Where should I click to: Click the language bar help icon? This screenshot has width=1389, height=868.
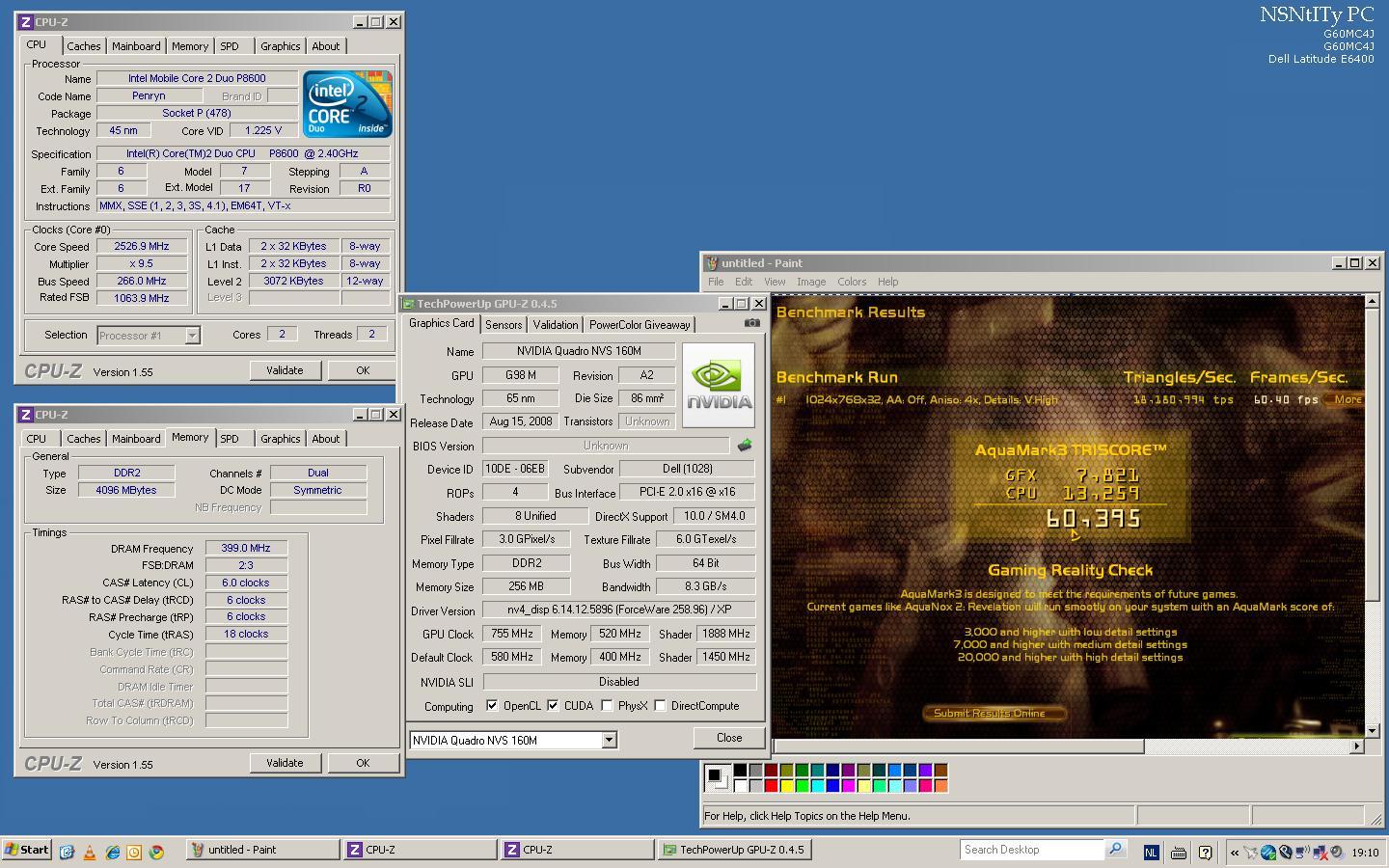[1205, 852]
